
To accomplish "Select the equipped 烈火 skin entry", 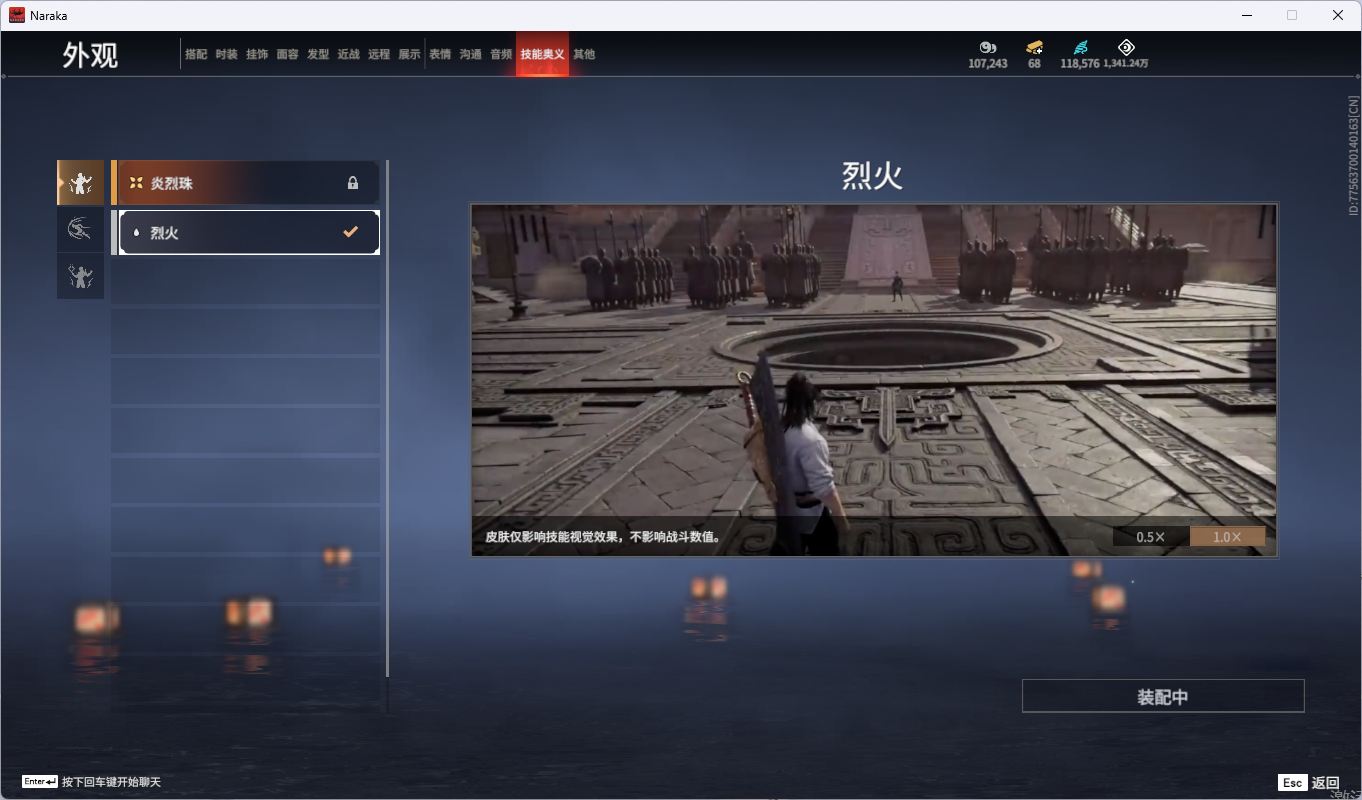I will point(240,232).
